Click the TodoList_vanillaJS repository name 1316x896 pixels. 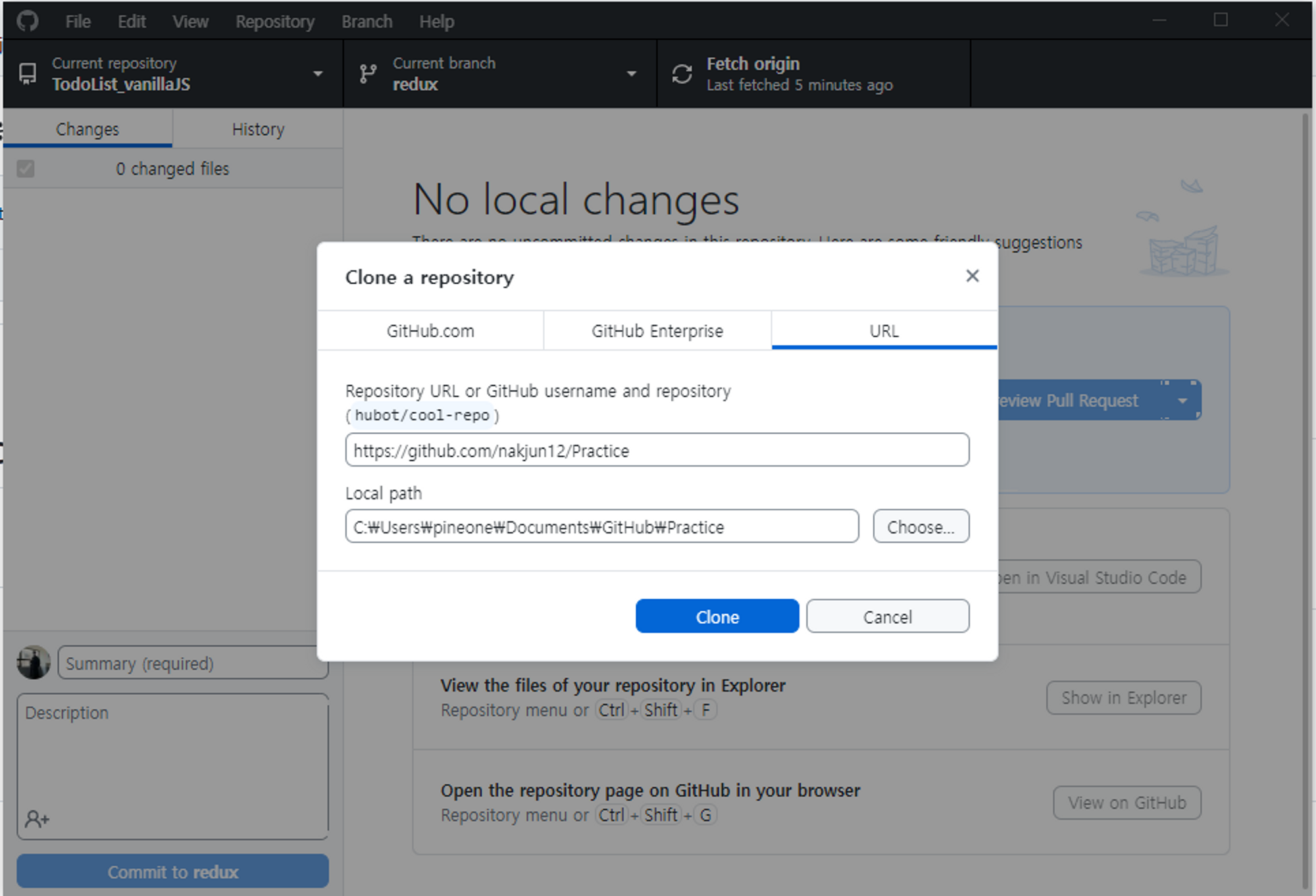[x=121, y=84]
